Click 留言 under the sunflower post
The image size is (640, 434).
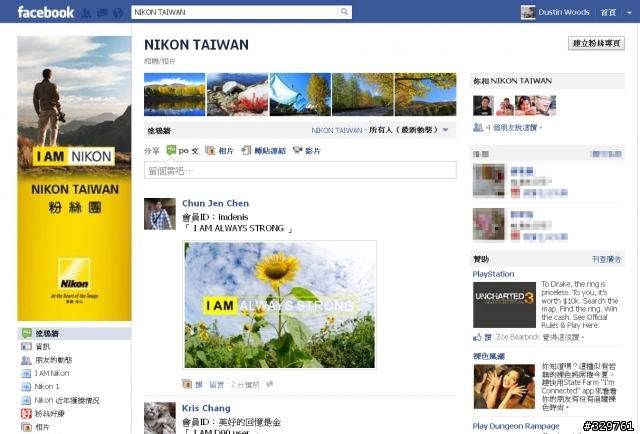click(216, 385)
